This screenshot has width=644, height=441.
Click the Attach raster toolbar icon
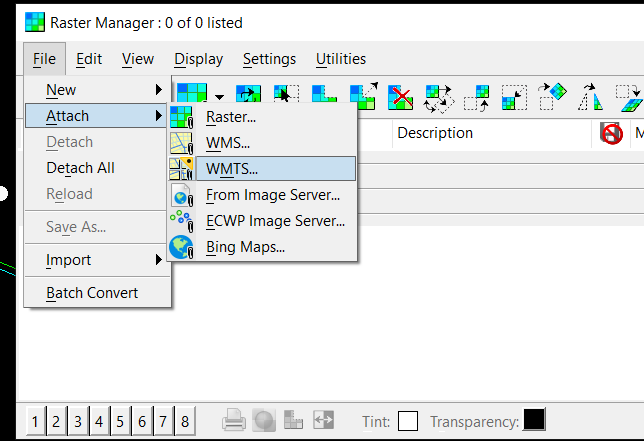click(192, 93)
